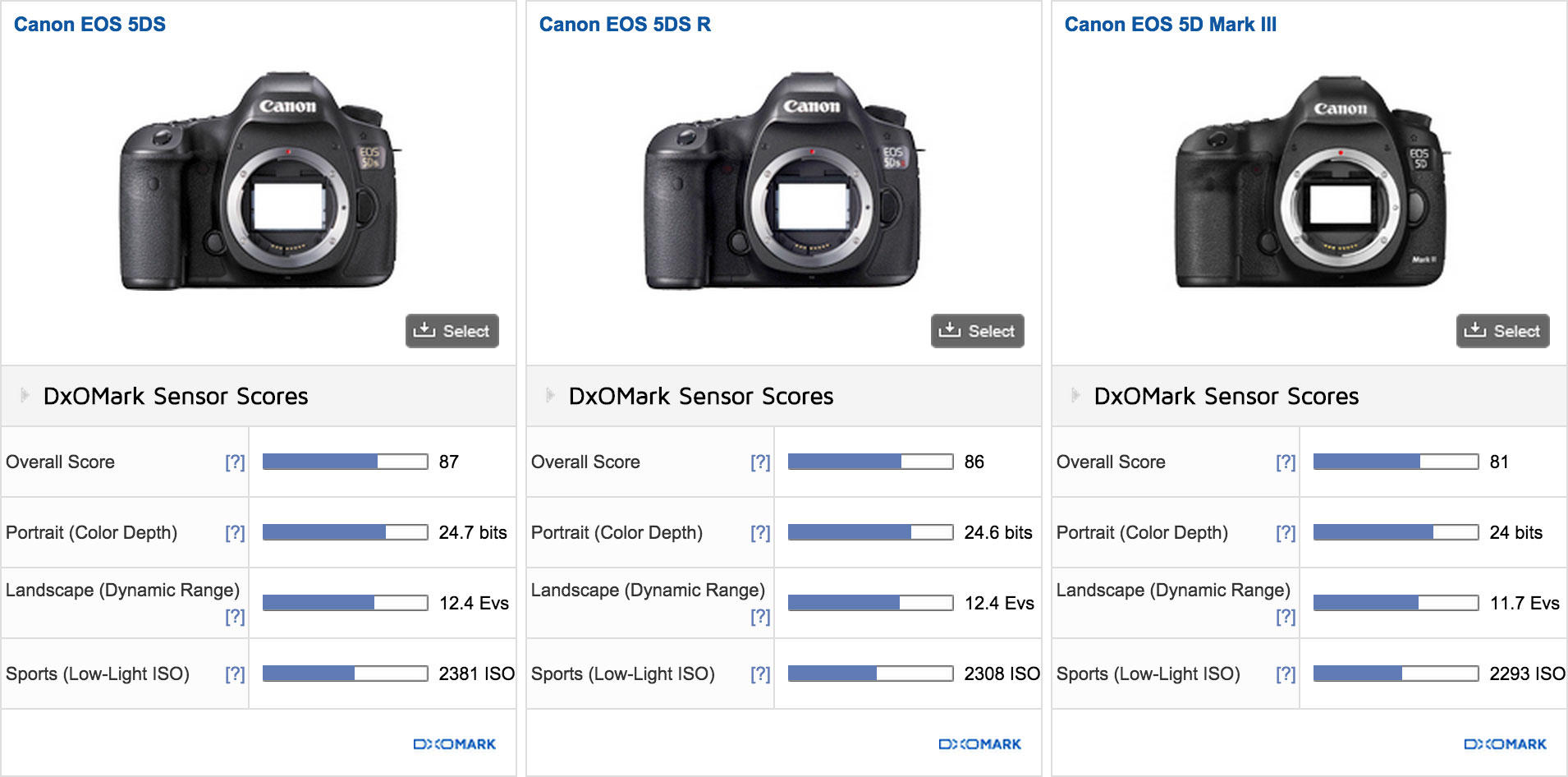The image size is (1568, 777).
Task: Click the 5DS R Overall Score bar showing 86
Action: point(871,462)
